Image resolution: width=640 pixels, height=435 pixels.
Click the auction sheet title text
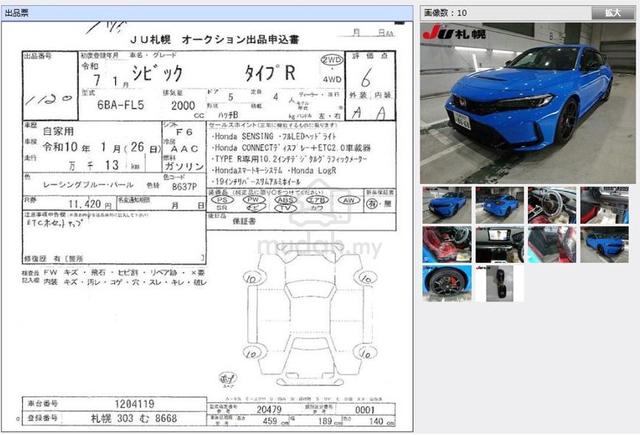(214, 40)
